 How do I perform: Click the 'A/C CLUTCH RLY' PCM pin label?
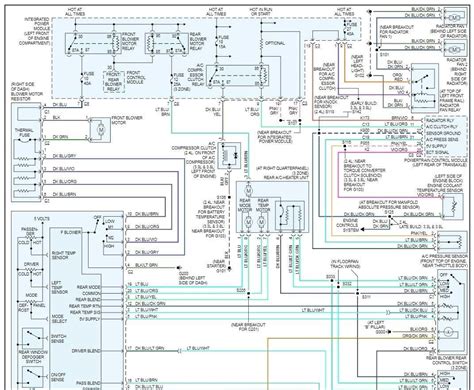point(442,127)
